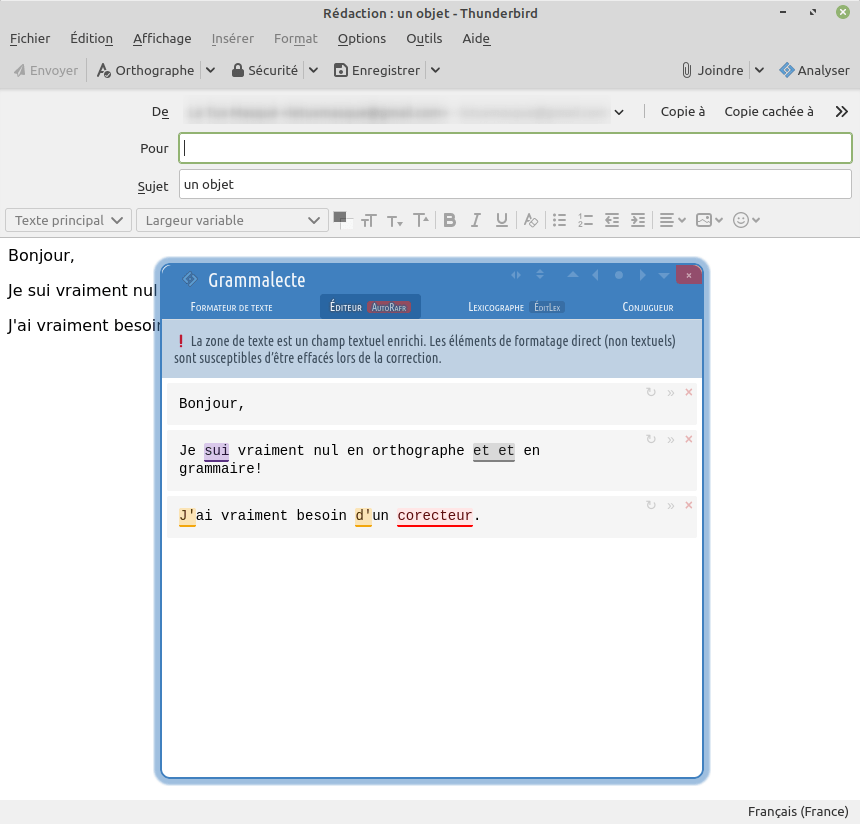Click the Sécurité lock button
Image resolution: width=860 pixels, height=824 pixels.
click(265, 70)
